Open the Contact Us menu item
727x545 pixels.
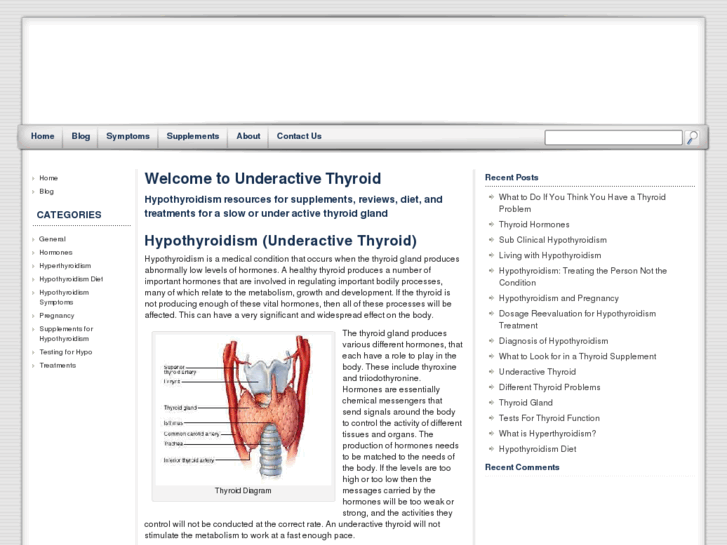(299, 136)
